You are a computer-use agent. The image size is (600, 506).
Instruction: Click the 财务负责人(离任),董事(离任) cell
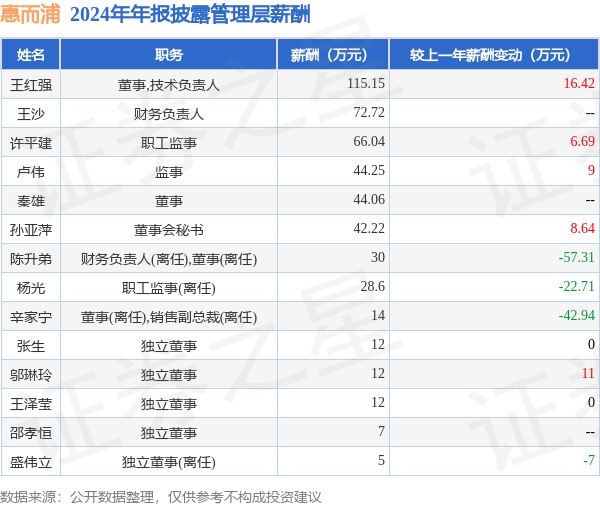(x=169, y=259)
